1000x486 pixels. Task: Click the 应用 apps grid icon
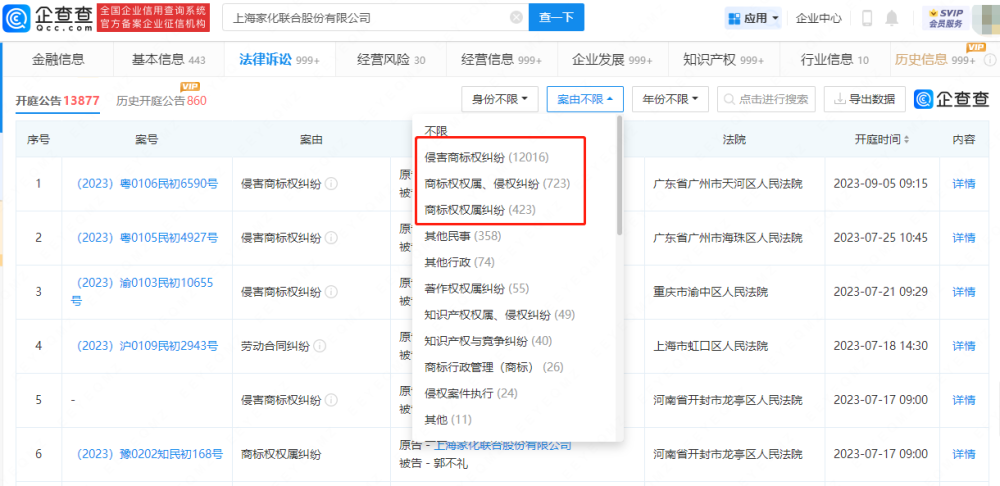point(735,18)
